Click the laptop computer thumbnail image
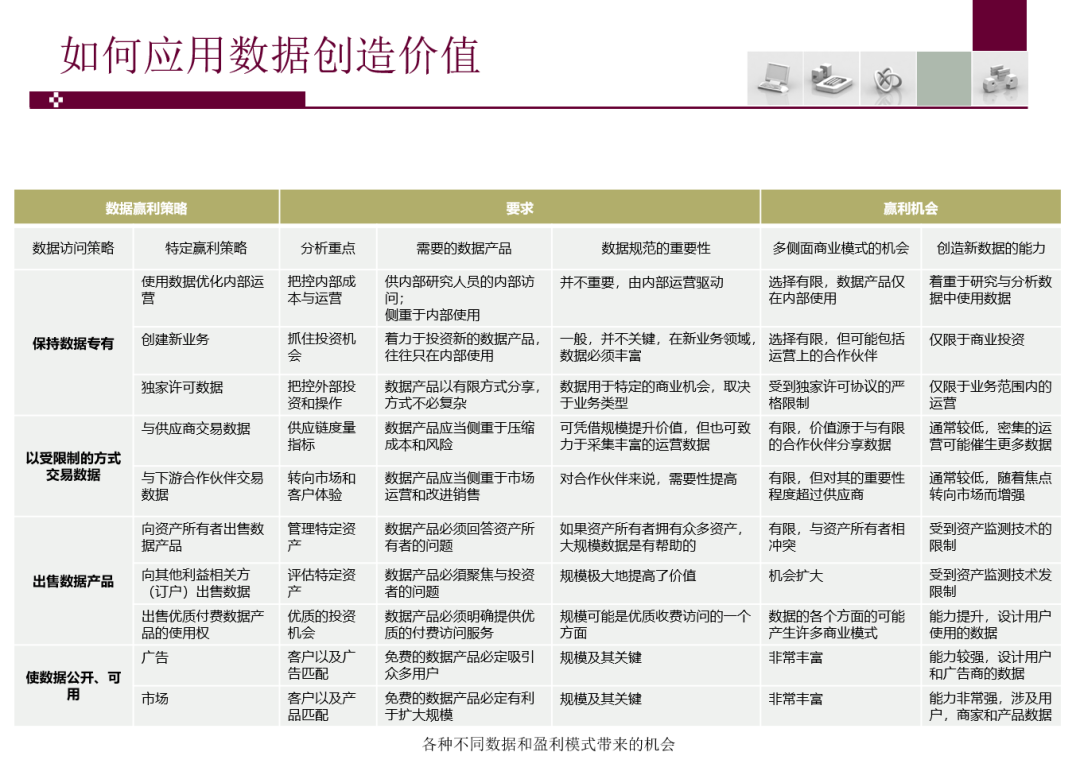Screen dimensions: 1080x783 click(x=775, y=79)
